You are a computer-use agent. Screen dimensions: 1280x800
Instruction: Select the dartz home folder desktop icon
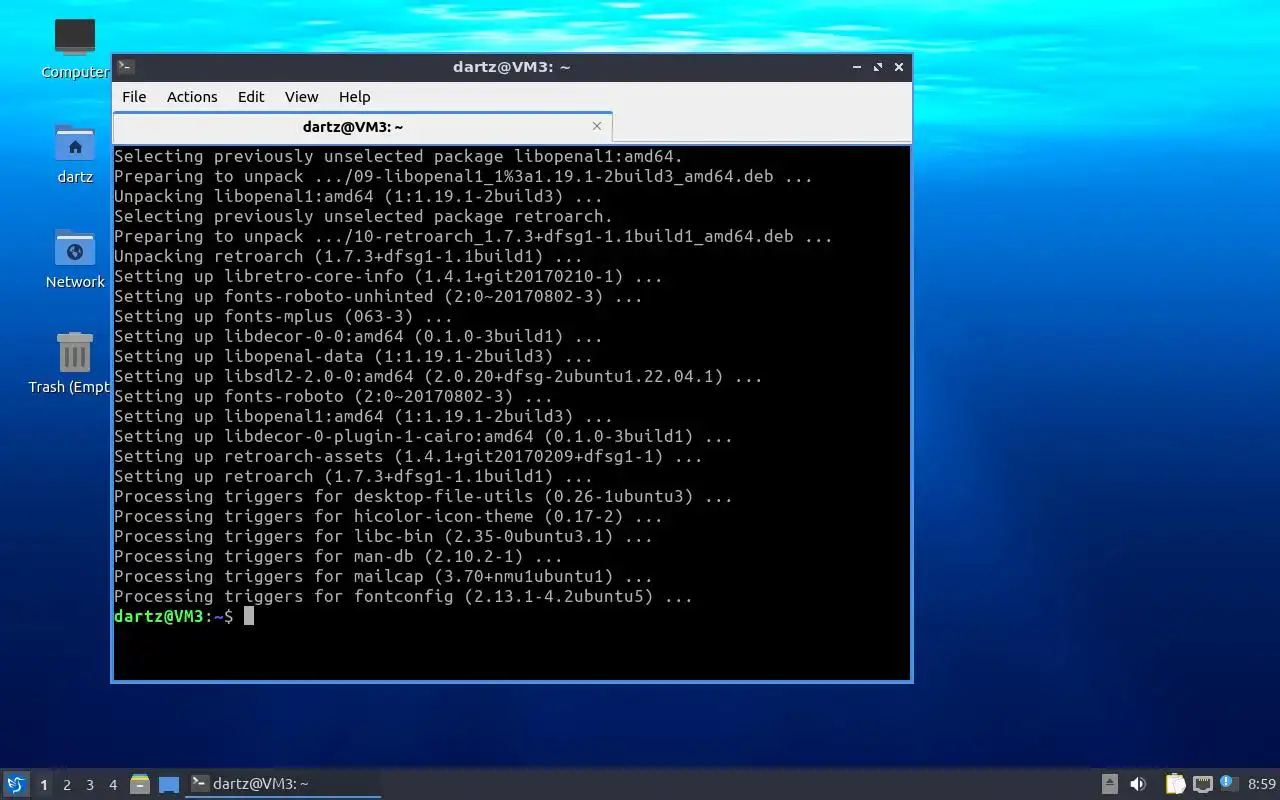[75, 153]
